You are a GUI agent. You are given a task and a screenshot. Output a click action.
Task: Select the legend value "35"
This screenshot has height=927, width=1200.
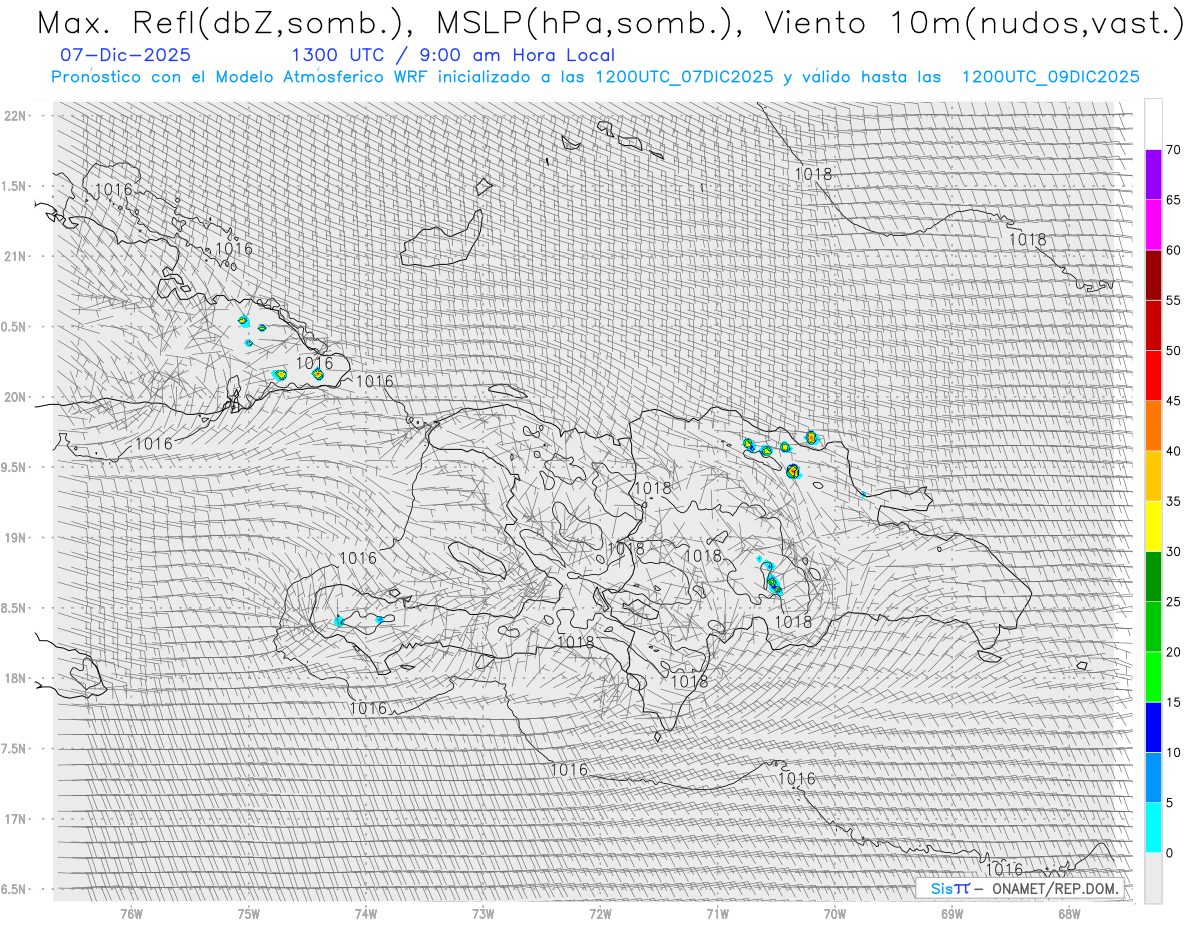coord(1174,501)
